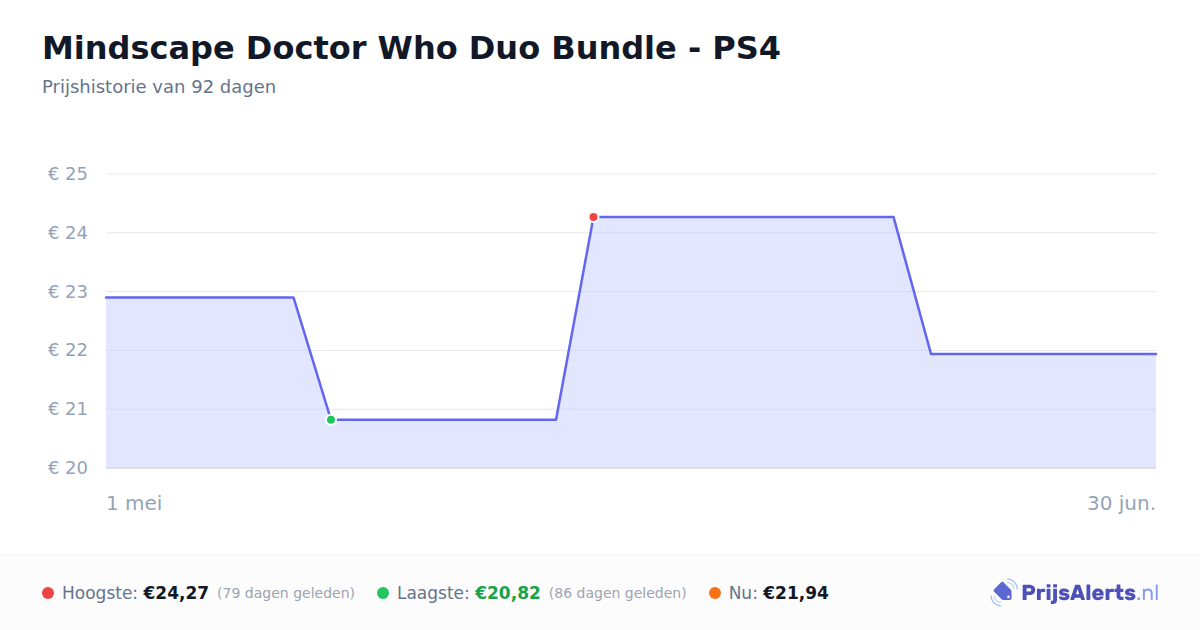Click the Hoogste €24,27 price value
The width and height of the screenshot is (1200, 630).
(x=176, y=593)
